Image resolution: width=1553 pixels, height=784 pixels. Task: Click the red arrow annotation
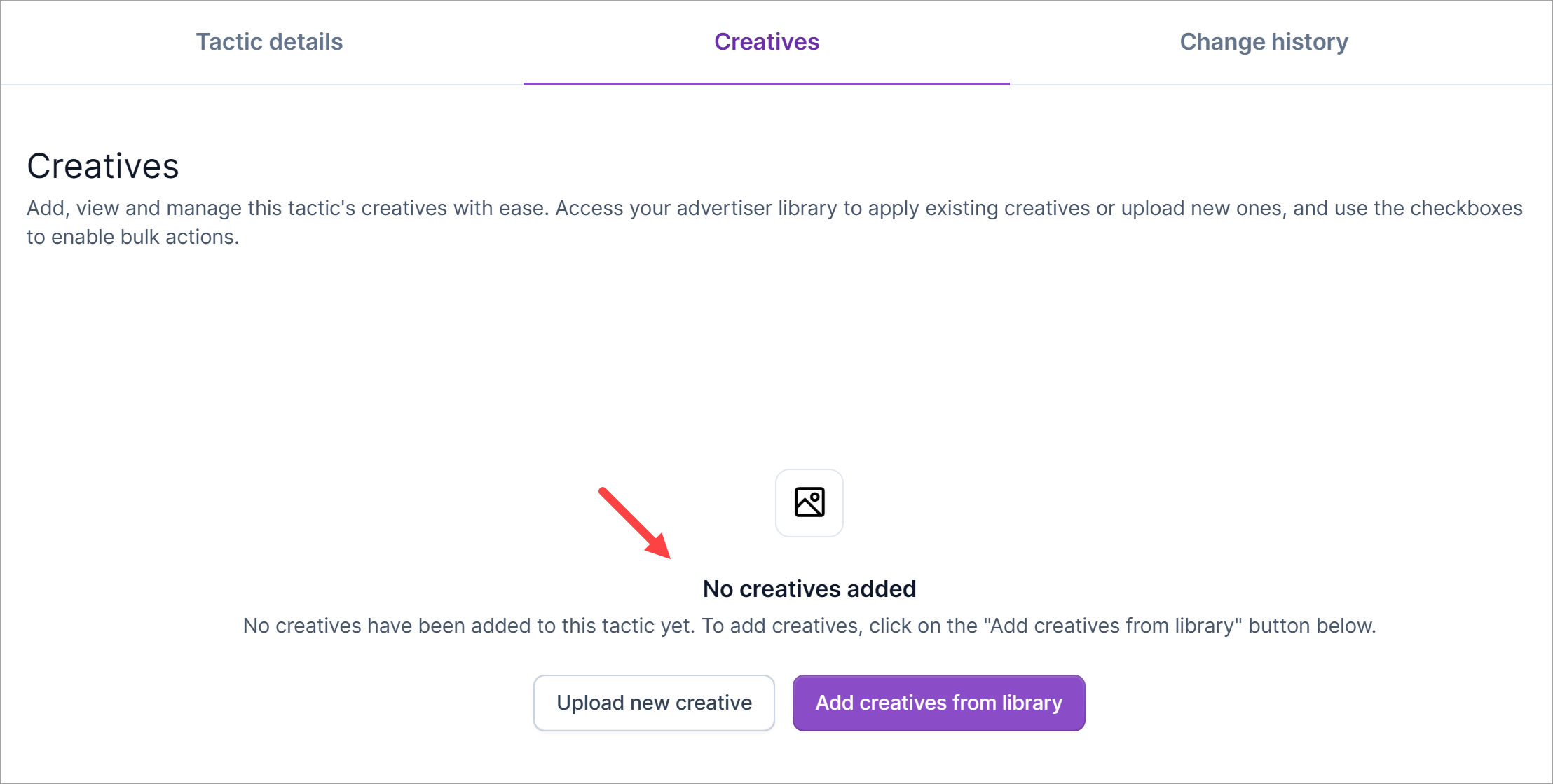pos(634,523)
